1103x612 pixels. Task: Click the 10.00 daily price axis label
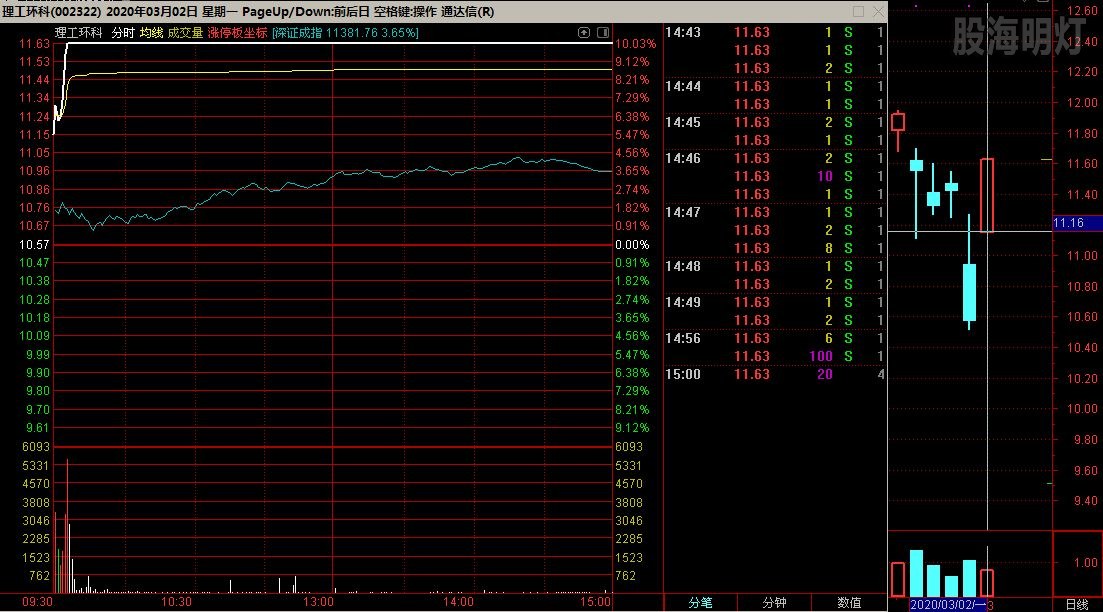click(x=1082, y=409)
